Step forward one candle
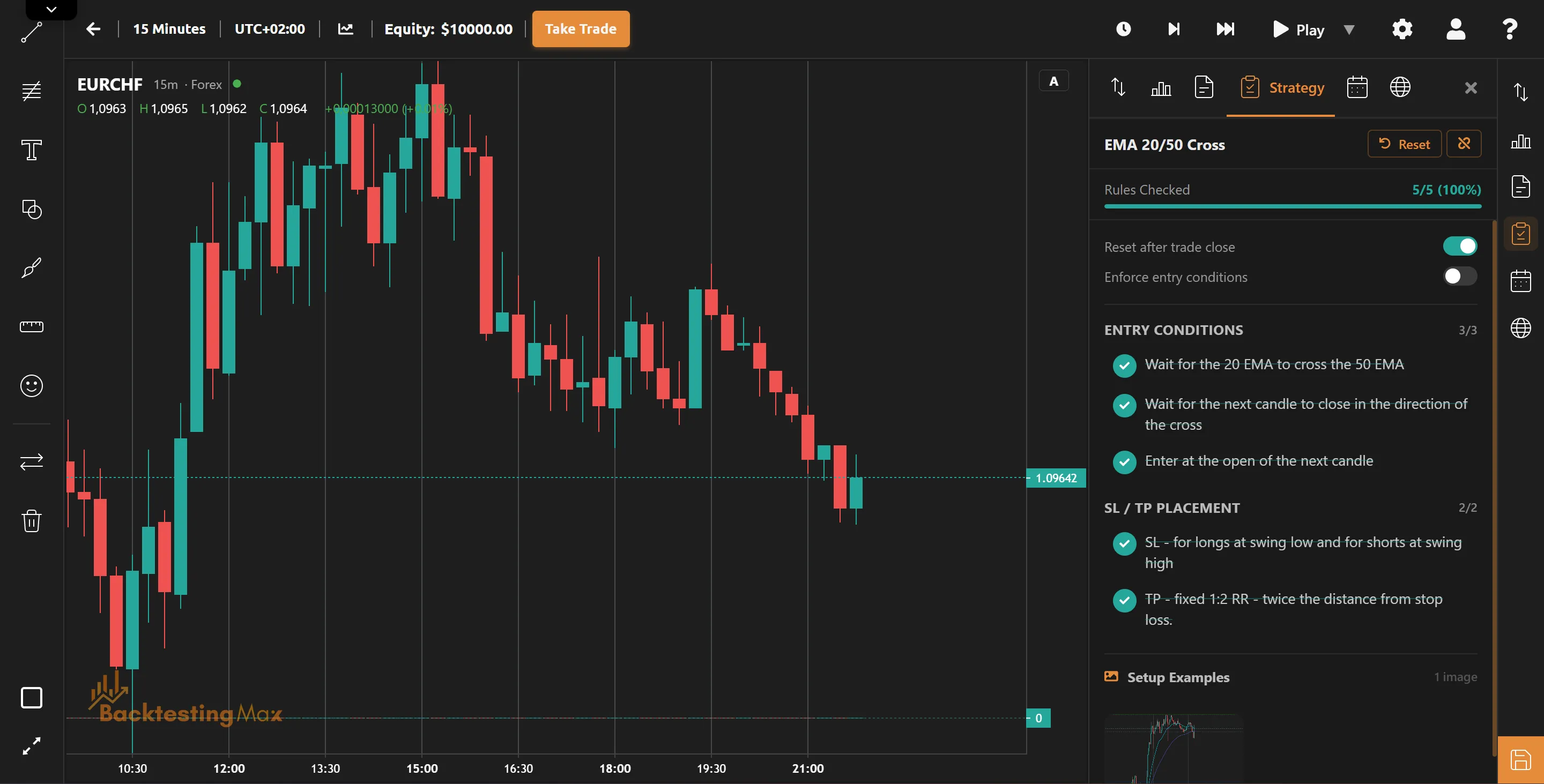This screenshot has width=1544, height=784. click(x=1174, y=29)
